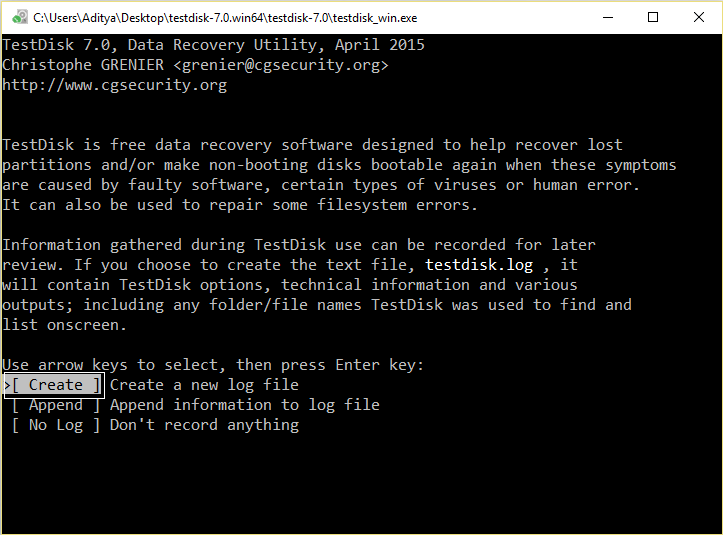The width and height of the screenshot is (723, 535).
Task: Choose the [ No Log ] option
Action: tap(56, 425)
